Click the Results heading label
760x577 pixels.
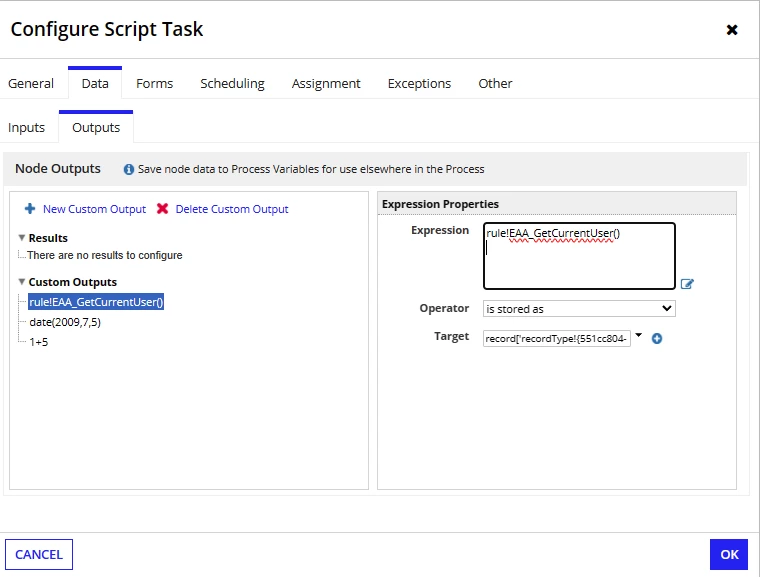[x=48, y=238]
